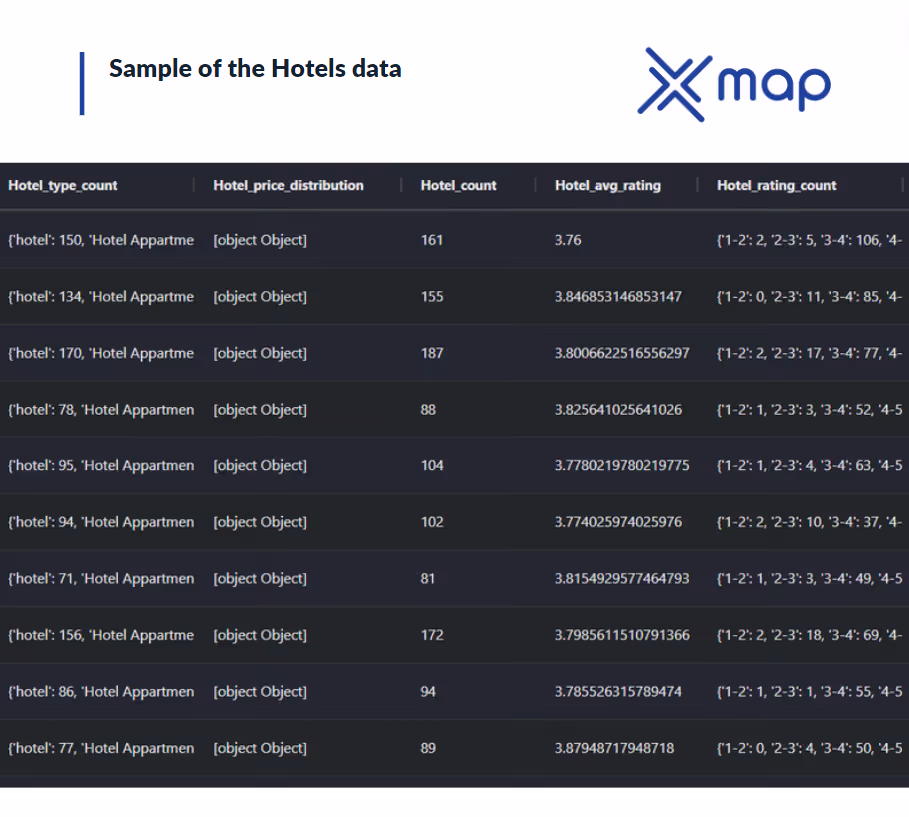The height and width of the screenshot is (817, 909).
Task: Click the average rating value 3.76
Action: [x=568, y=240]
